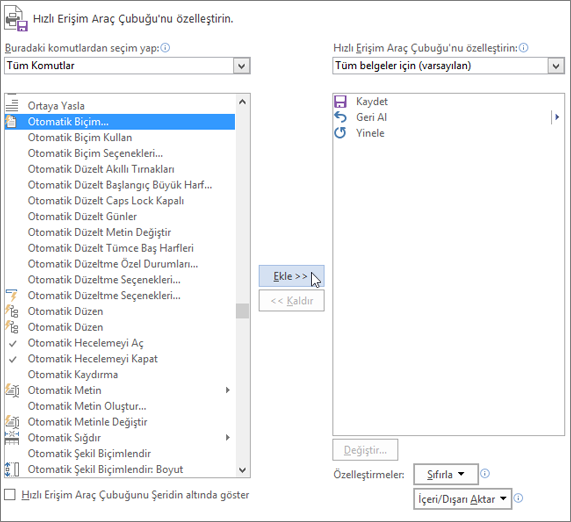Click the Otomatik Biçim... icon

pyautogui.click(x=11, y=121)
